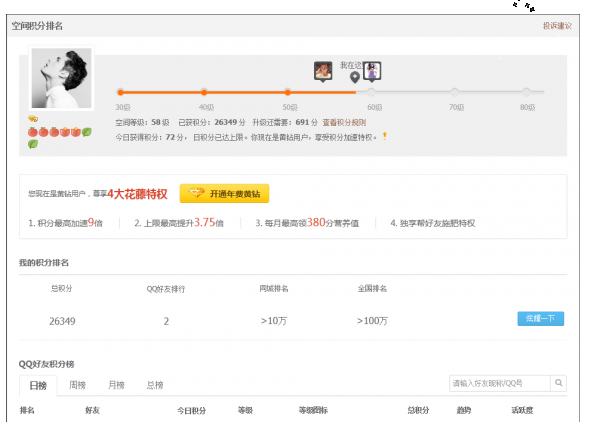Click the 等级 column header
Screen dimensions: 600x422
245,410
